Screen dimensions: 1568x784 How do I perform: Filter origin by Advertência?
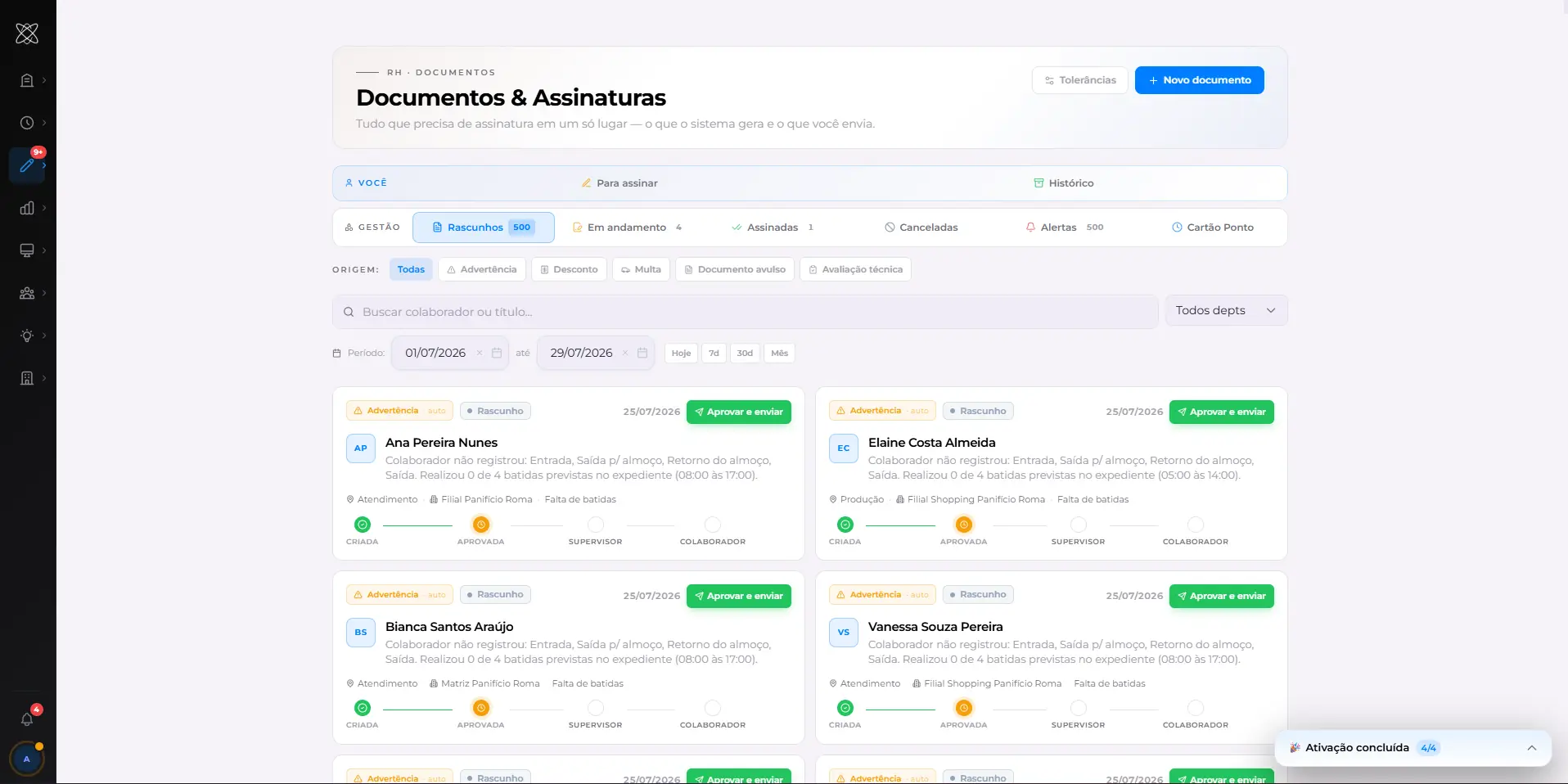(x=482, y=269)
